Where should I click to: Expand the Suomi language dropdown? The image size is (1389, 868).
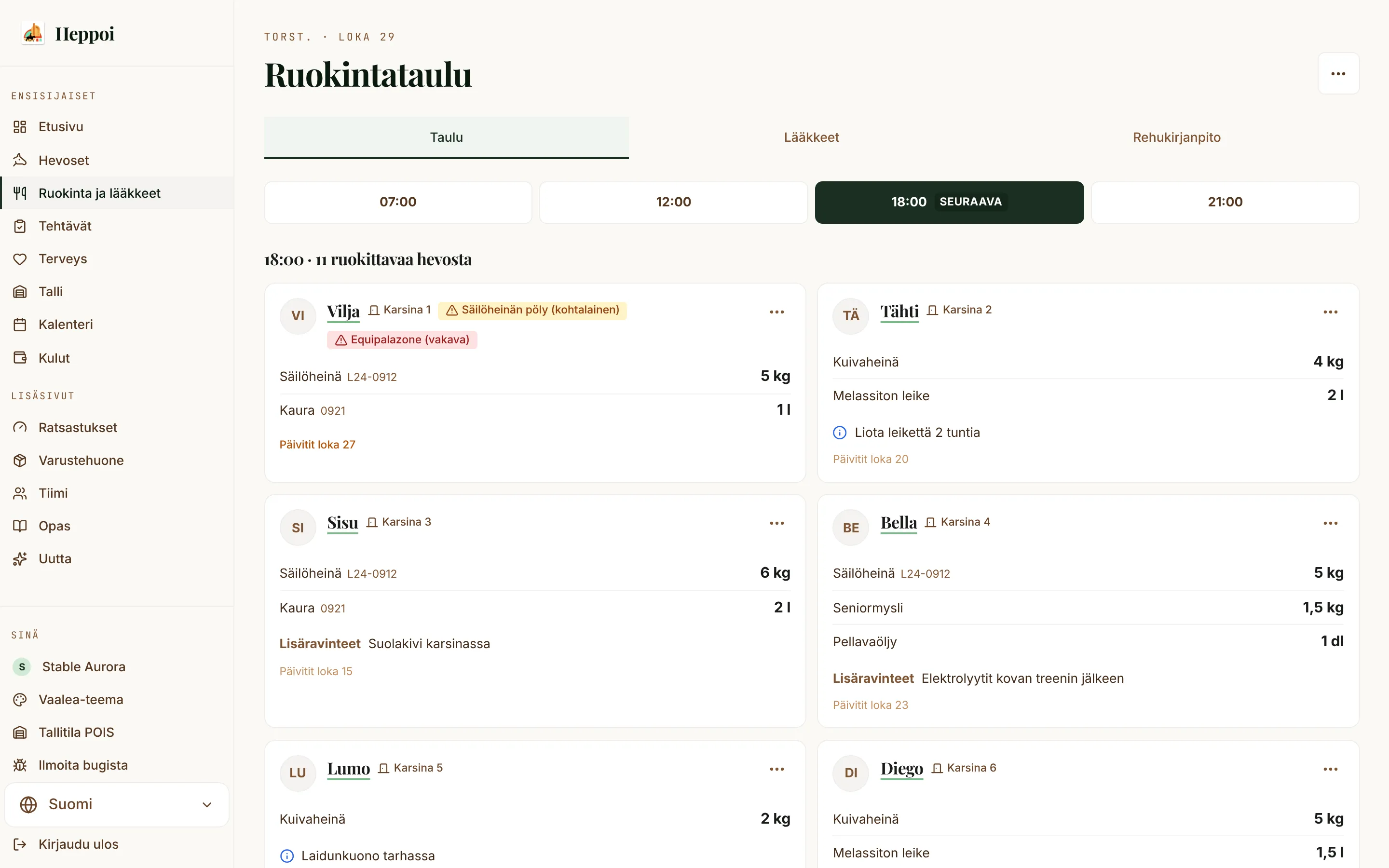(x=117, y=804)
